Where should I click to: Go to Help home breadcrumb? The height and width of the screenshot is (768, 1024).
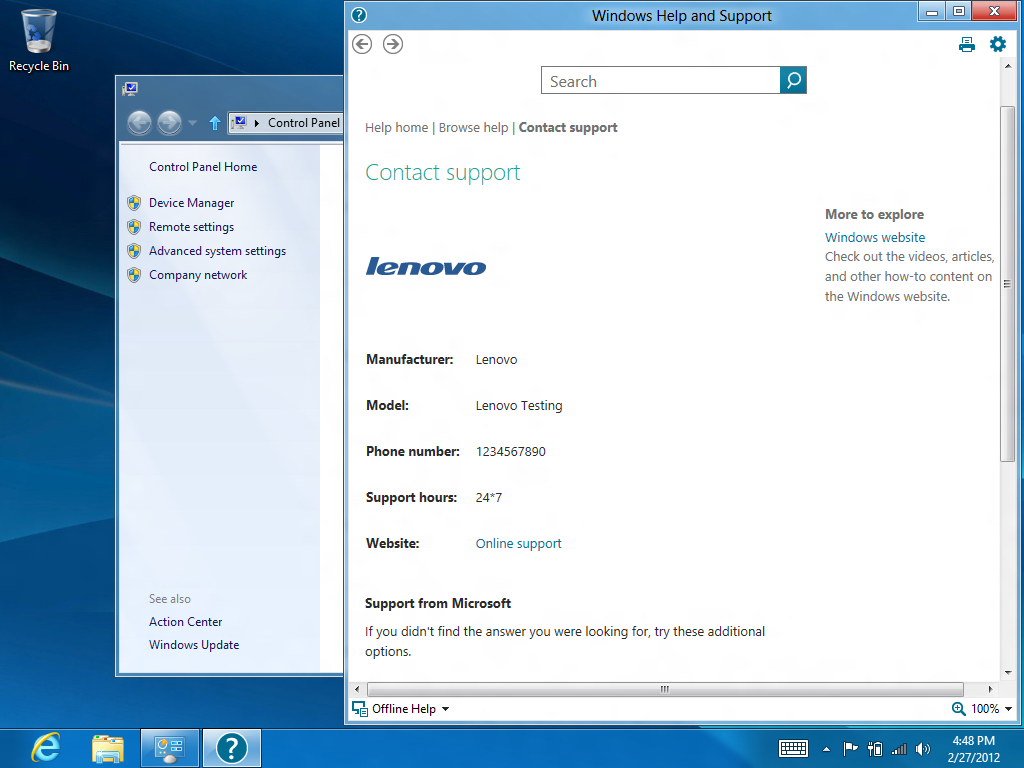point(396,128)
